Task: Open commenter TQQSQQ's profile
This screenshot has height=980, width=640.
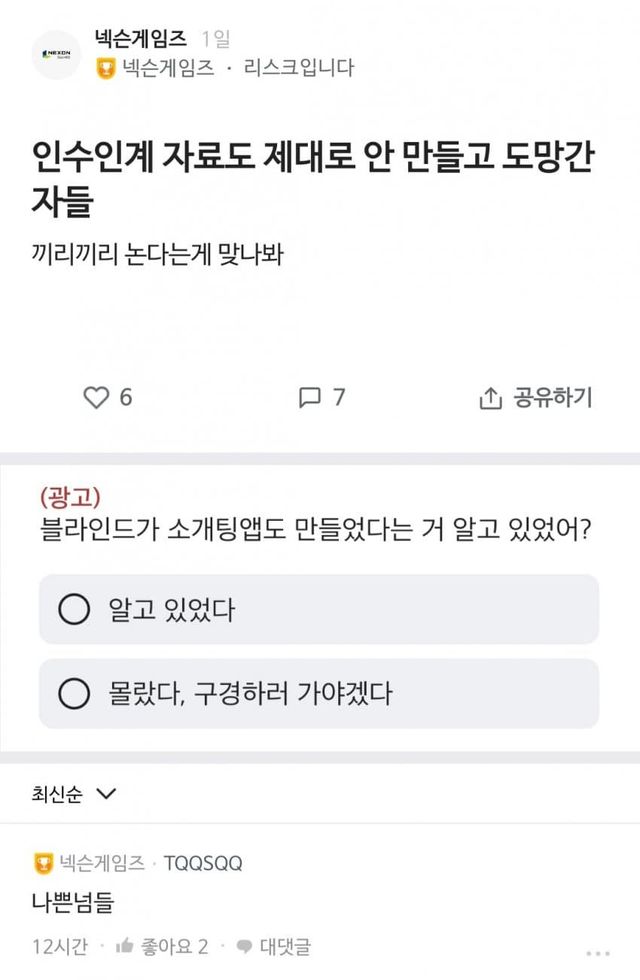Action: [203, 863]
